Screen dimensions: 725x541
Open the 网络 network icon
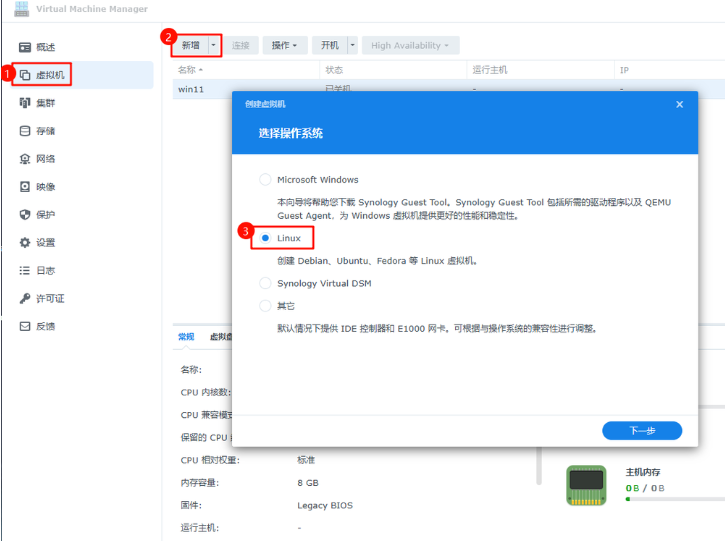[x=25, y=159]
